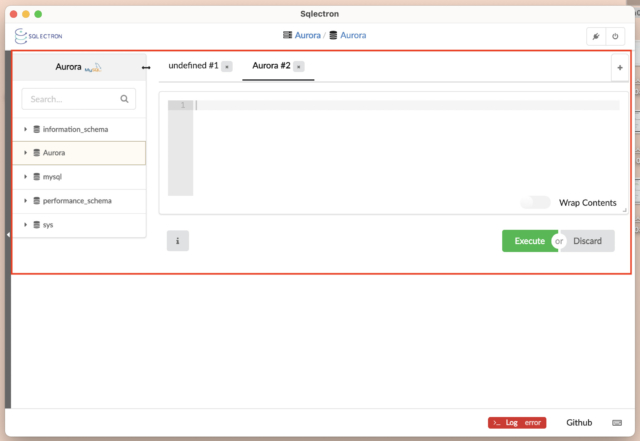Click the Wrap Contents label

click(587, 203)
